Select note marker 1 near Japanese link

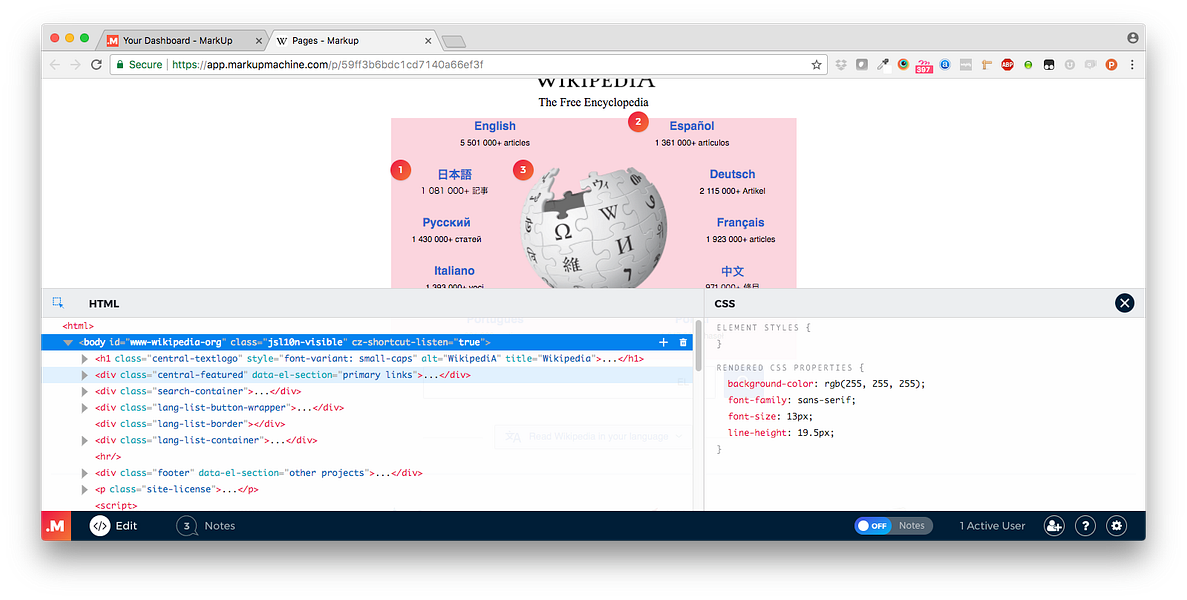(x=400, y=169)
